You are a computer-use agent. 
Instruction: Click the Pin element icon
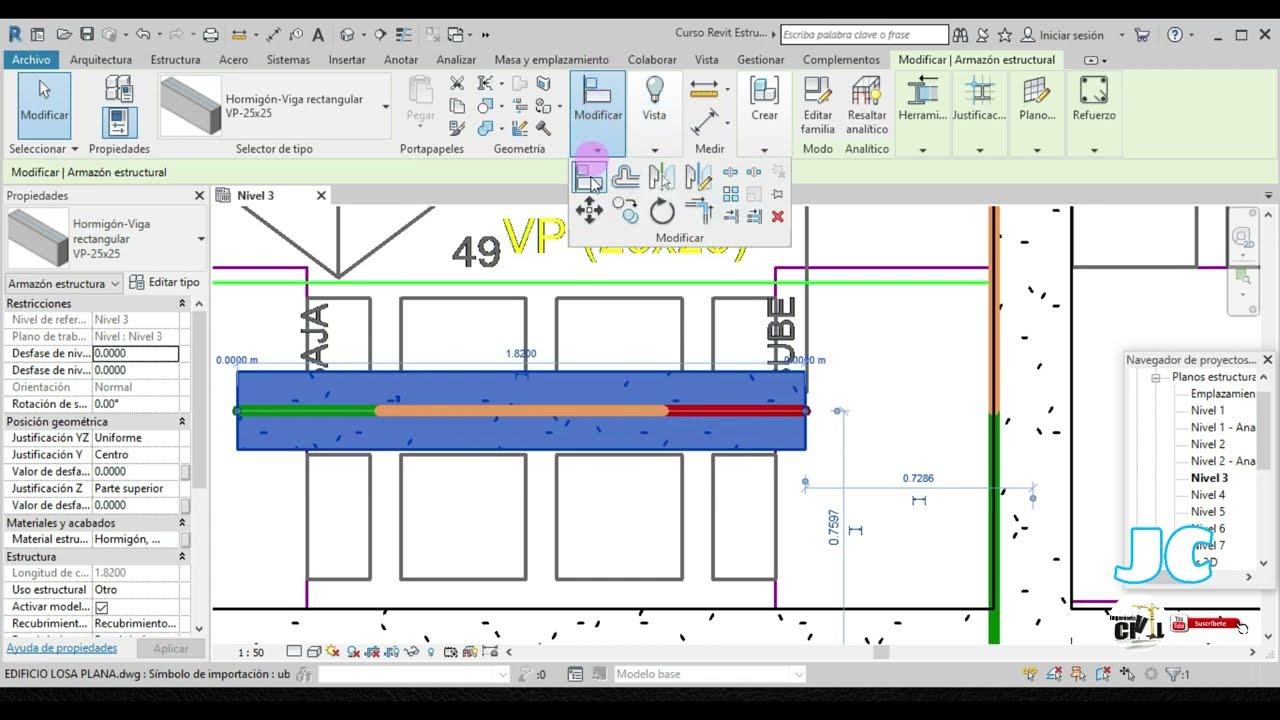click(777, 194)
